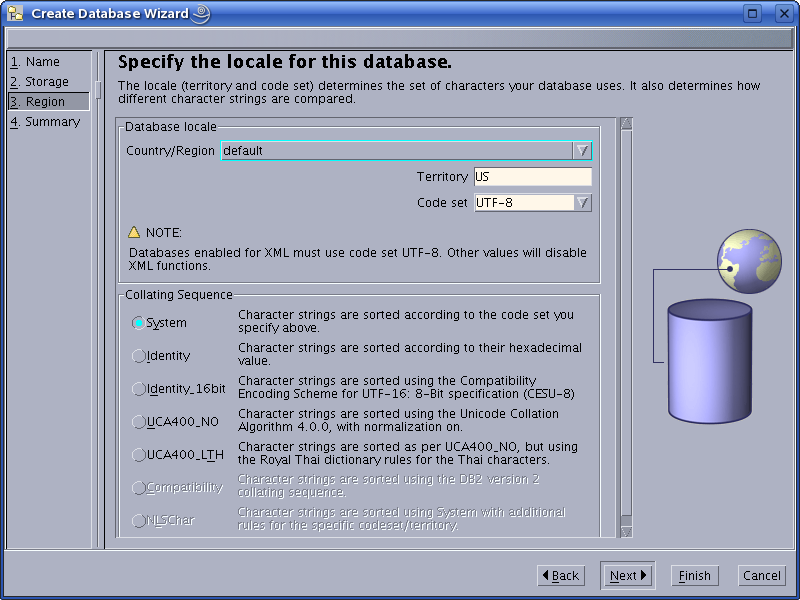Click the Territory input field showing US
The height and width of the screenshot is (600, 800).
point(533,177)
